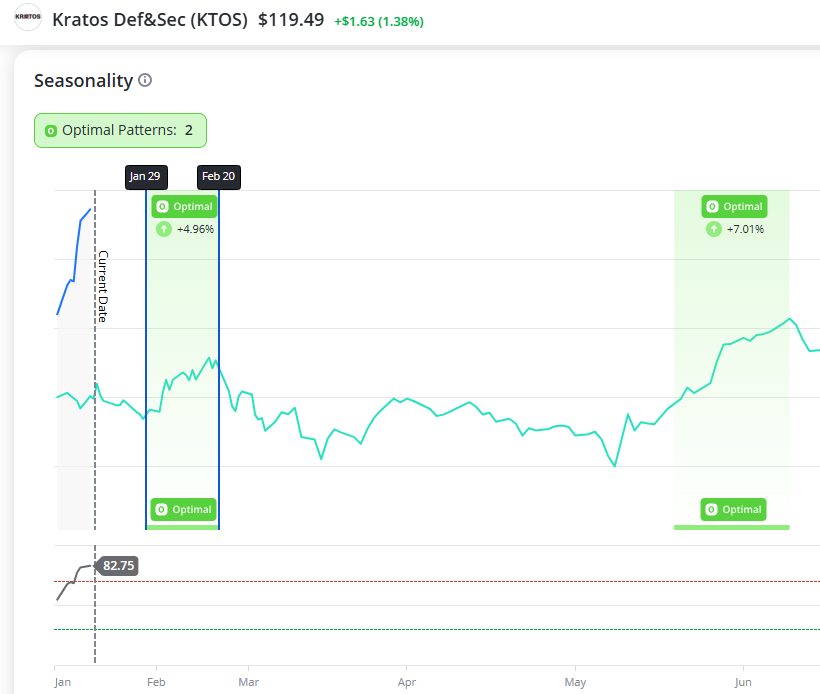Click the bottom Optimal badge in February zone
This screenshot has width=820, height=694.
183,510
